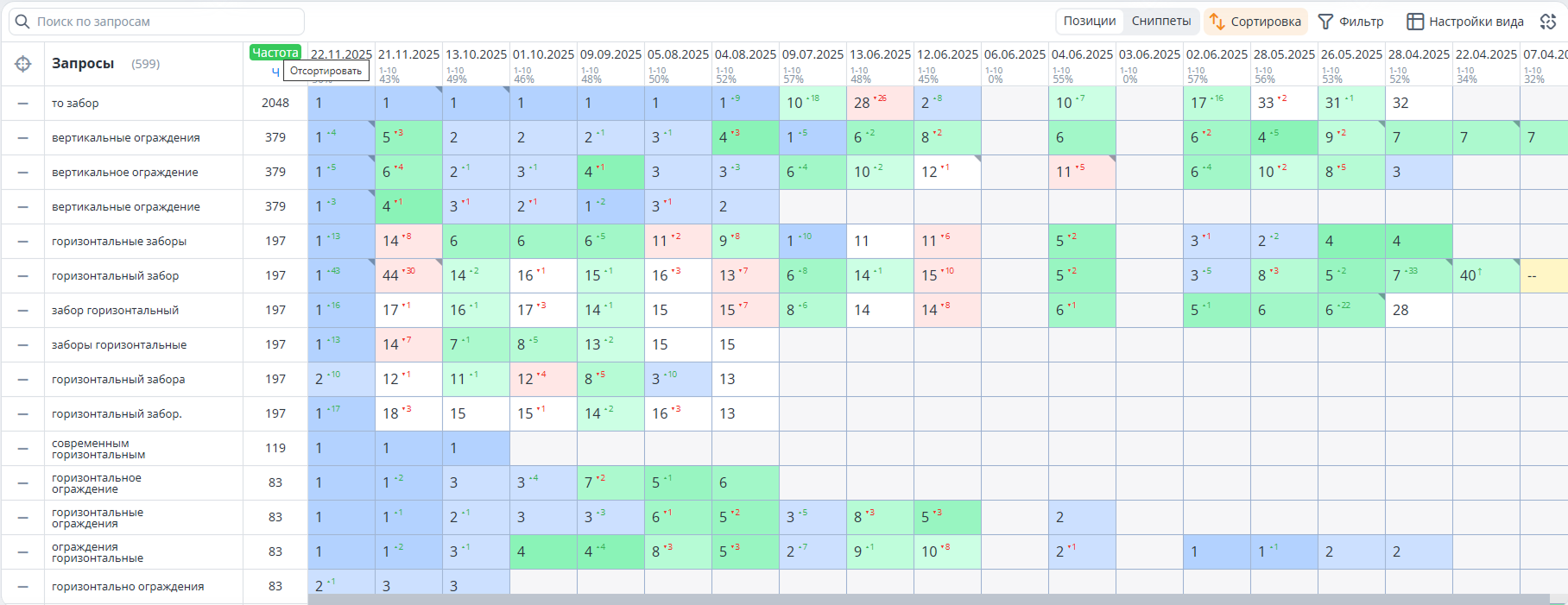Select the 04.06.2025 date column header
1568x605 pixels.
pos(1082,54)
